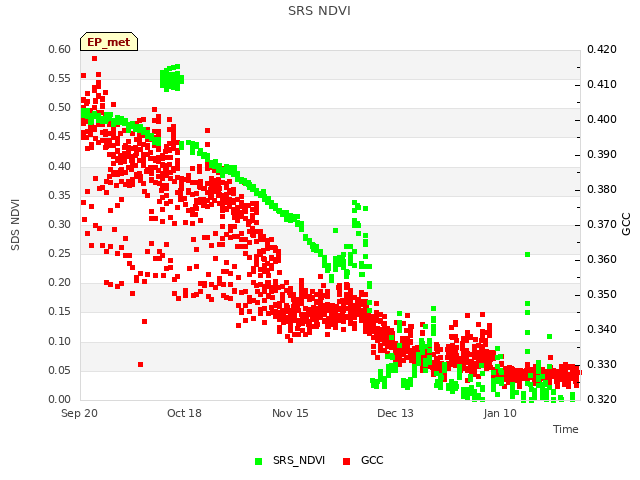Click the 0.40 left axis value
Image resolution: width=640 pixels, height=480 pixels.
point(60,166)
